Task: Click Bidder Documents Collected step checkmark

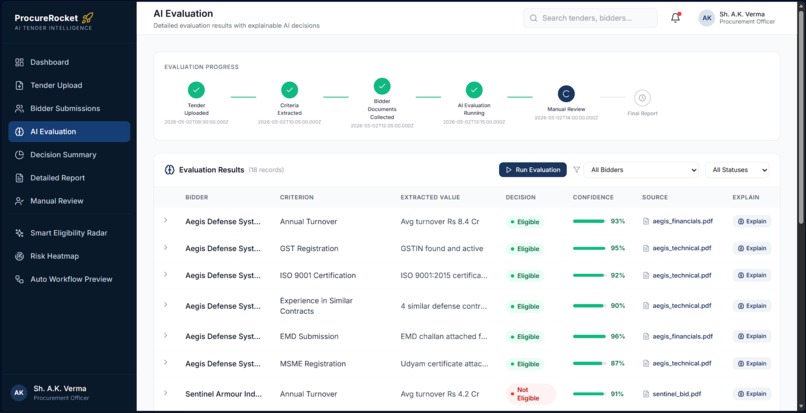Action: (x=382, y=86)
